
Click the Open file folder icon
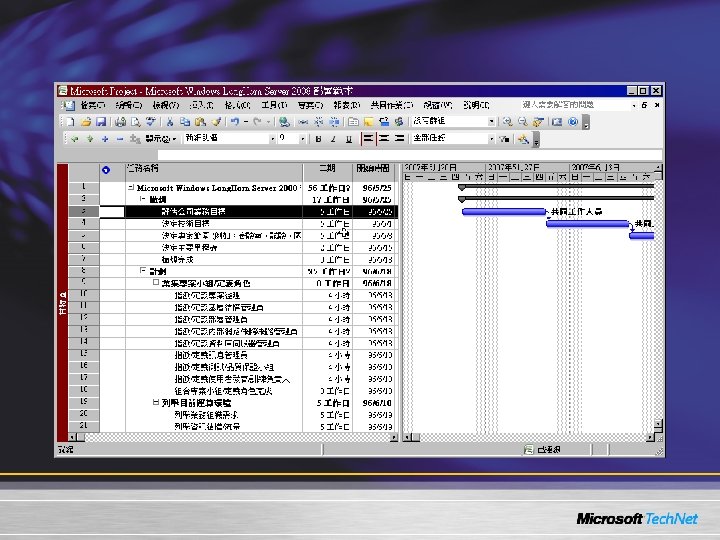pyautogui.click(x=85, y=122)
